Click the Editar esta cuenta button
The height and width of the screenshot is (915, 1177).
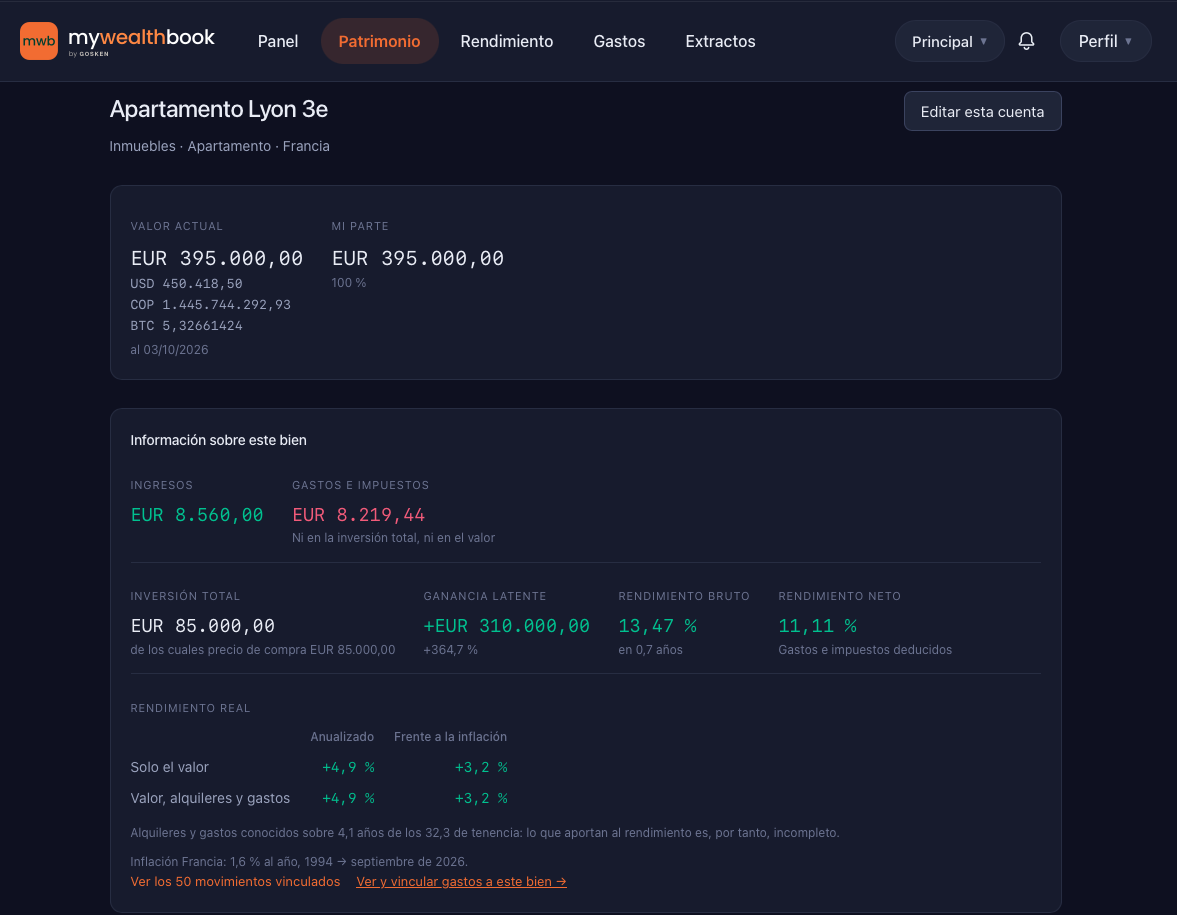(x=982, y=111)
